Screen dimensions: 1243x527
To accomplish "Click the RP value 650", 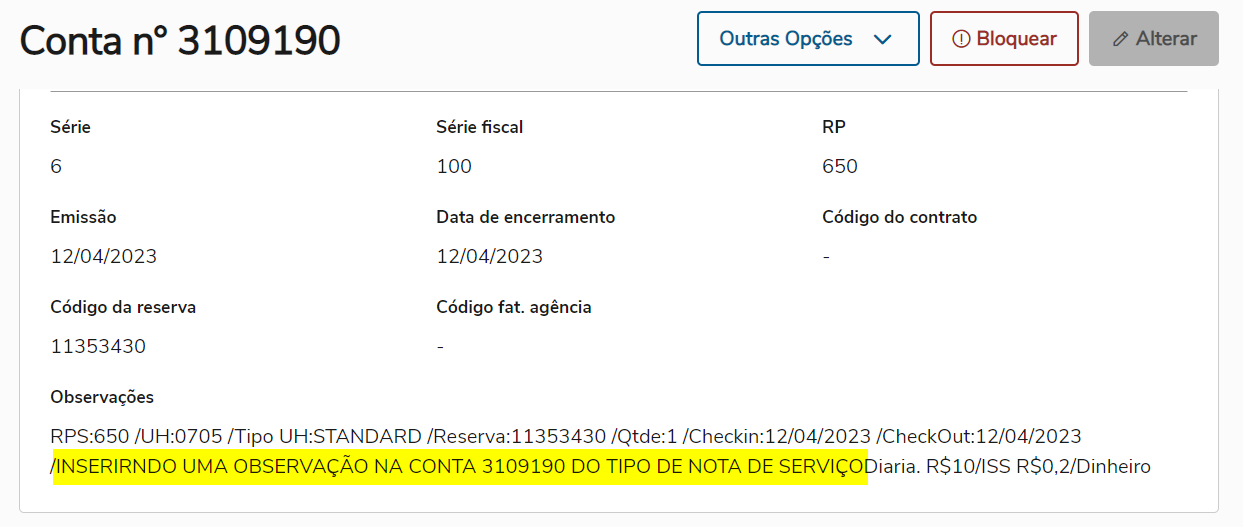I will pyautogui.click(x=840, y=166).
